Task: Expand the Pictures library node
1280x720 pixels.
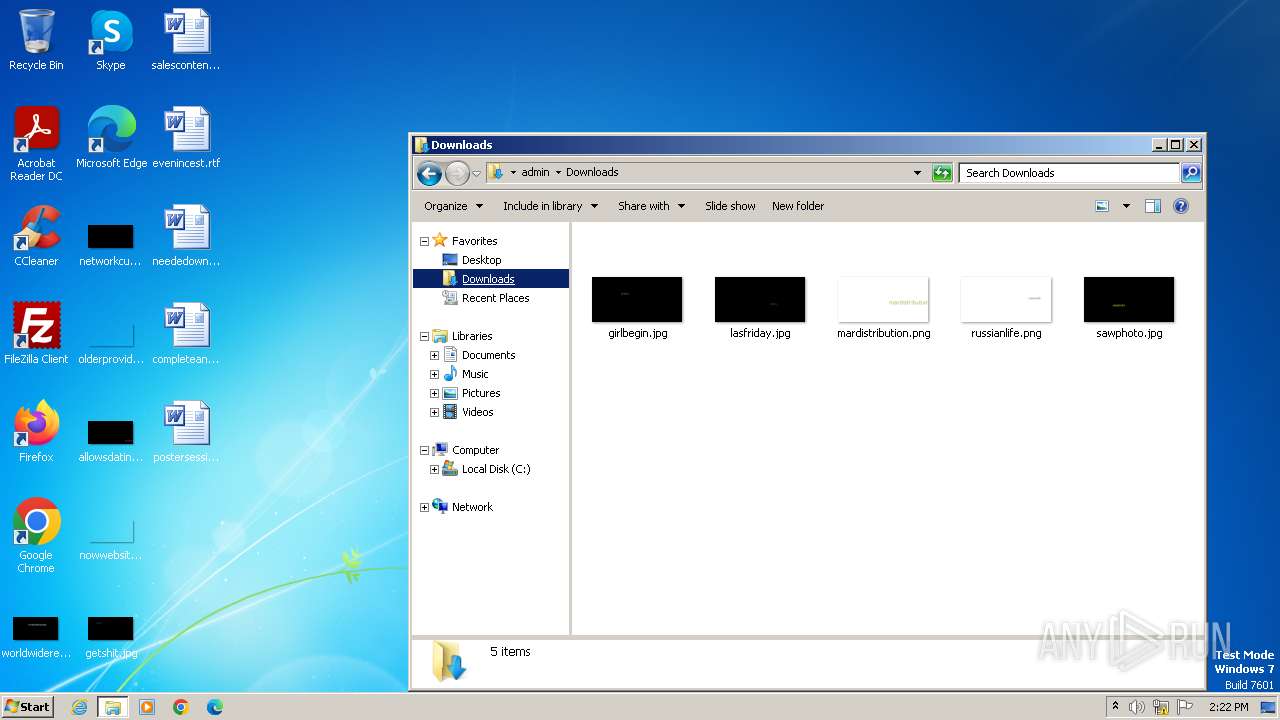Action: coord(434,393)
